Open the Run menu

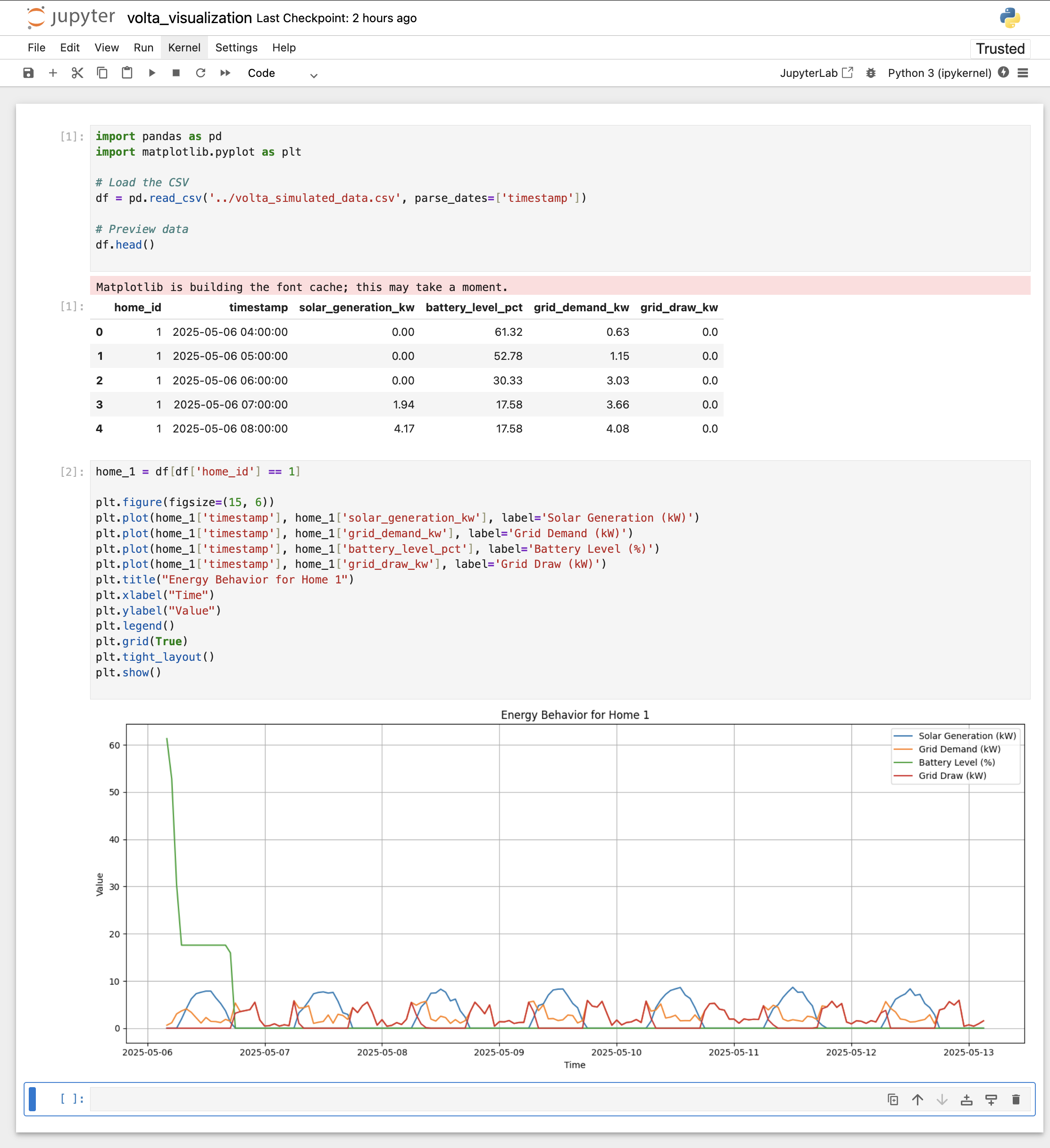(143, 48)
